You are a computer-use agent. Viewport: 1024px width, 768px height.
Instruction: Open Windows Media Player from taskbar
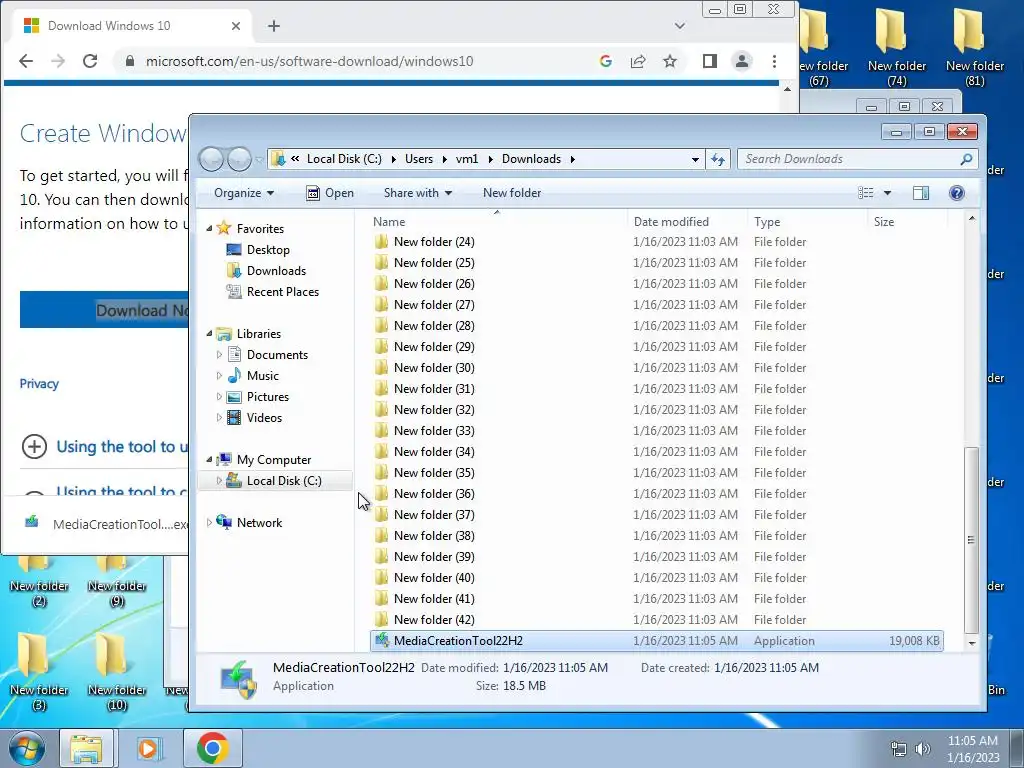(148, 748)
